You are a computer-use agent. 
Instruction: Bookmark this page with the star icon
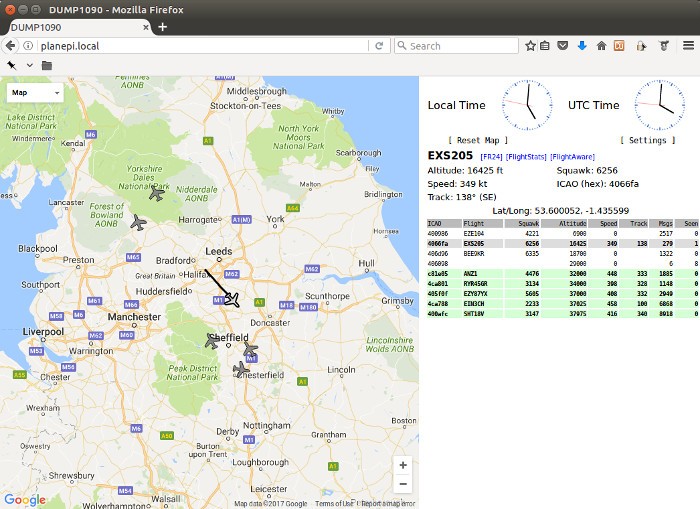pos(530,46)
